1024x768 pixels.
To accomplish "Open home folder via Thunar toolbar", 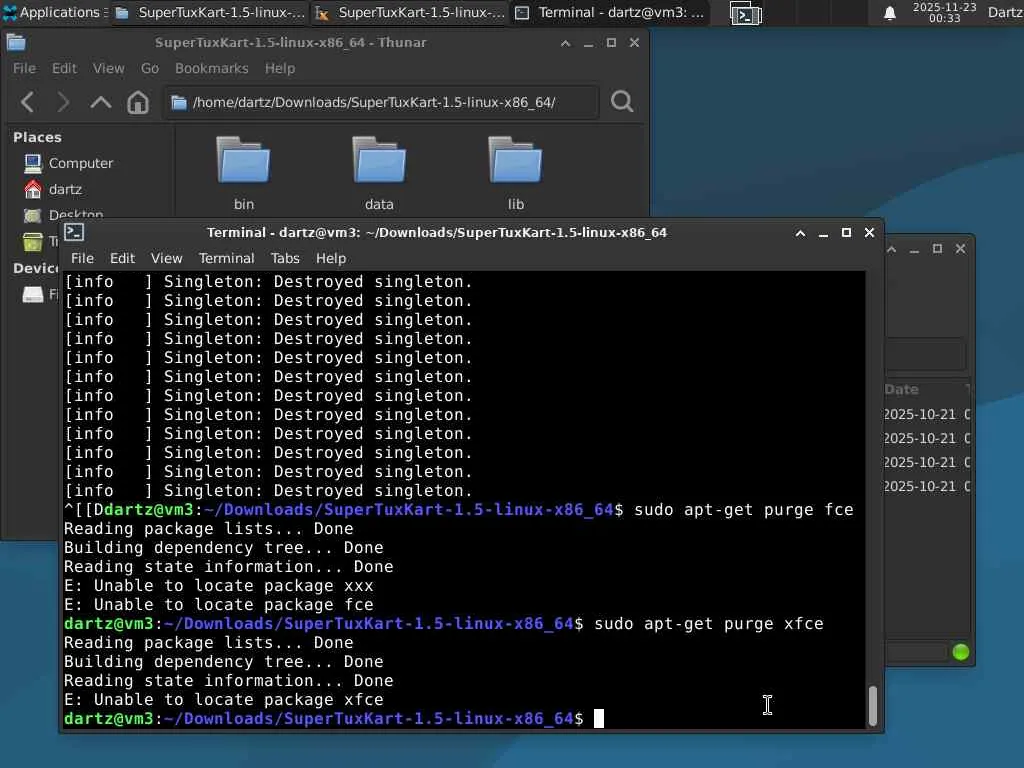I will pyautogui.click(x=138, y=102).
